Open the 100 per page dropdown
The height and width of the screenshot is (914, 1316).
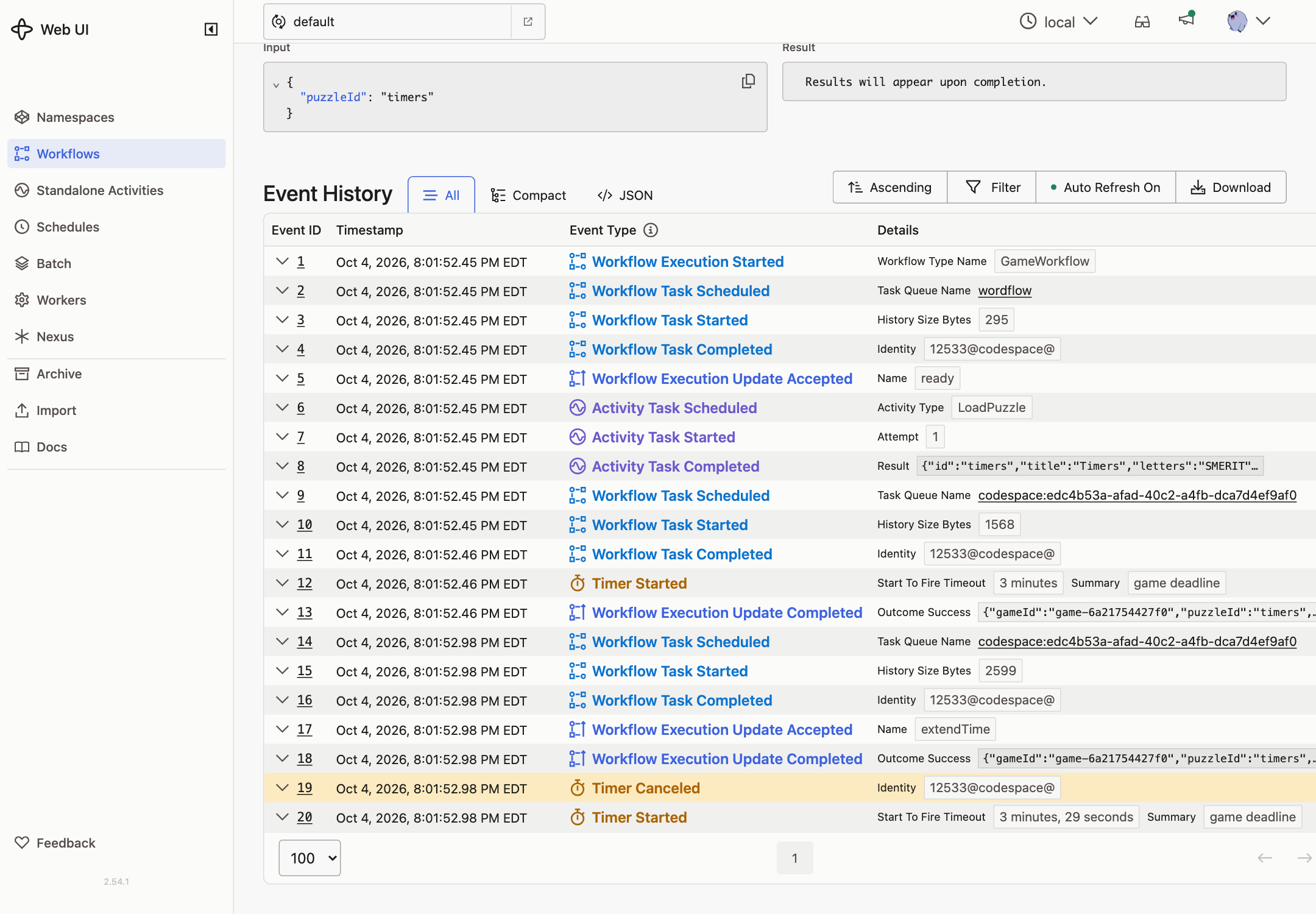pos(310,858)
